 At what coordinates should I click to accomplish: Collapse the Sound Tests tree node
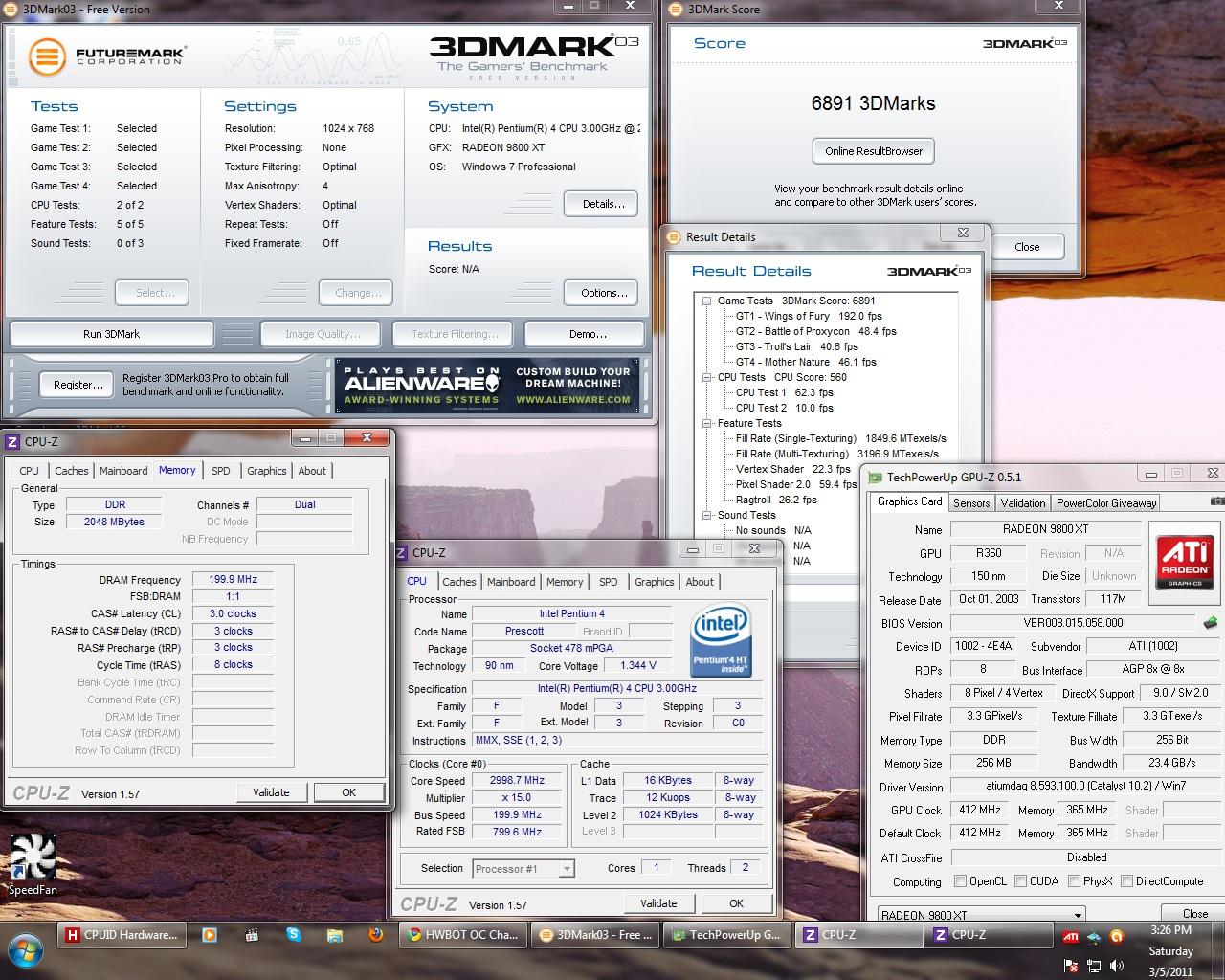pyautogui.click(x=706, y=515)
